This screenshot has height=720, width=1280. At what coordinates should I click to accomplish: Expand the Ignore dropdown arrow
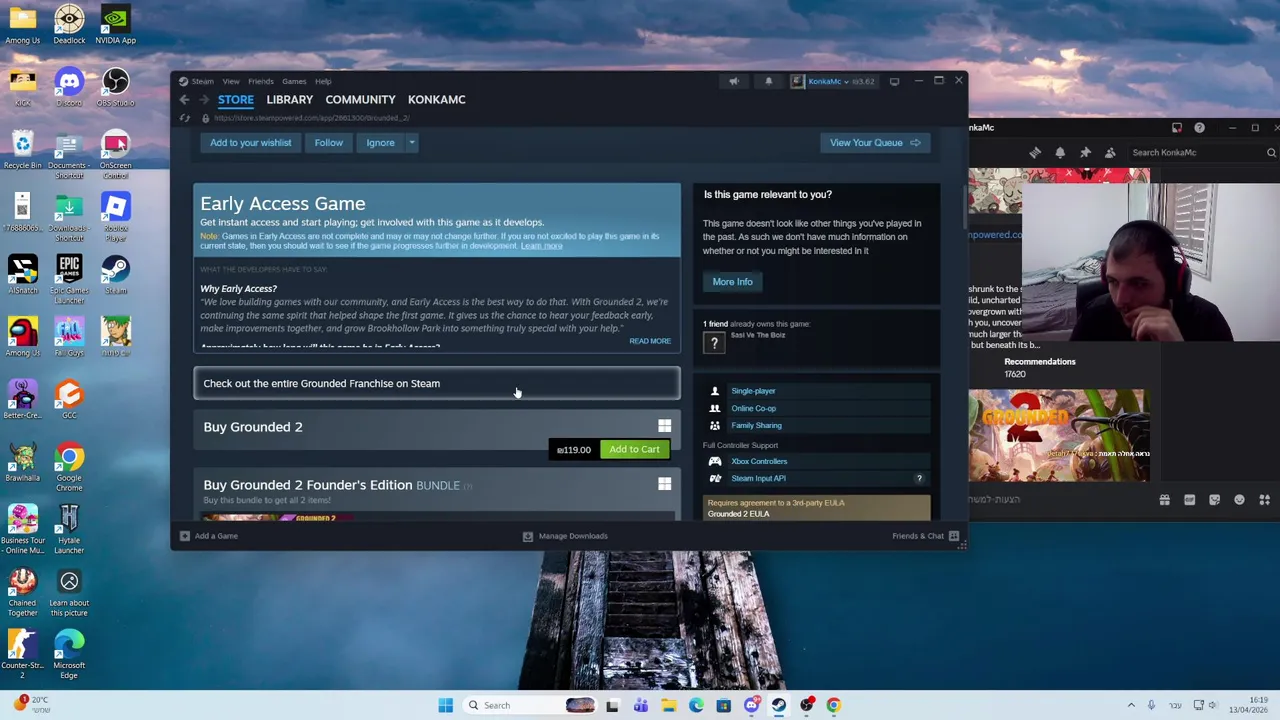click(411, 143)
